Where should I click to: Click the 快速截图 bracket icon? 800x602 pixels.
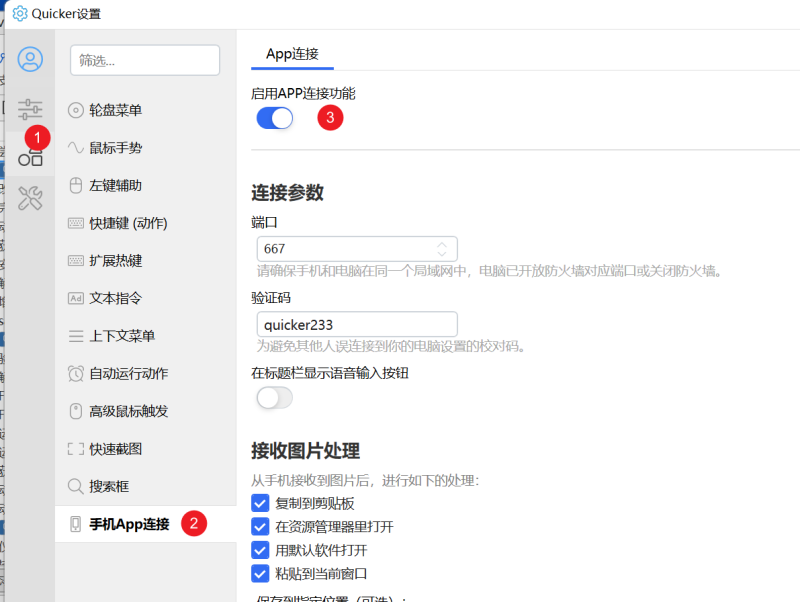pos(76,449)
